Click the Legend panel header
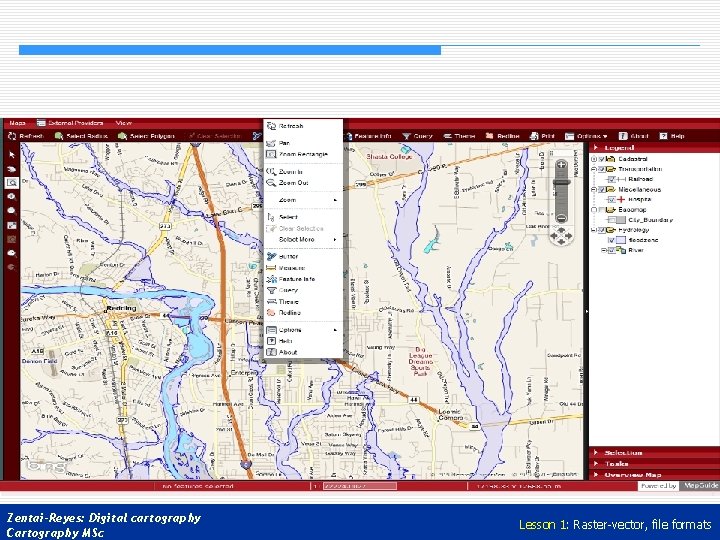Image resolution: width=720 pixels, height=540 pixels. click(x=654, y=147)
